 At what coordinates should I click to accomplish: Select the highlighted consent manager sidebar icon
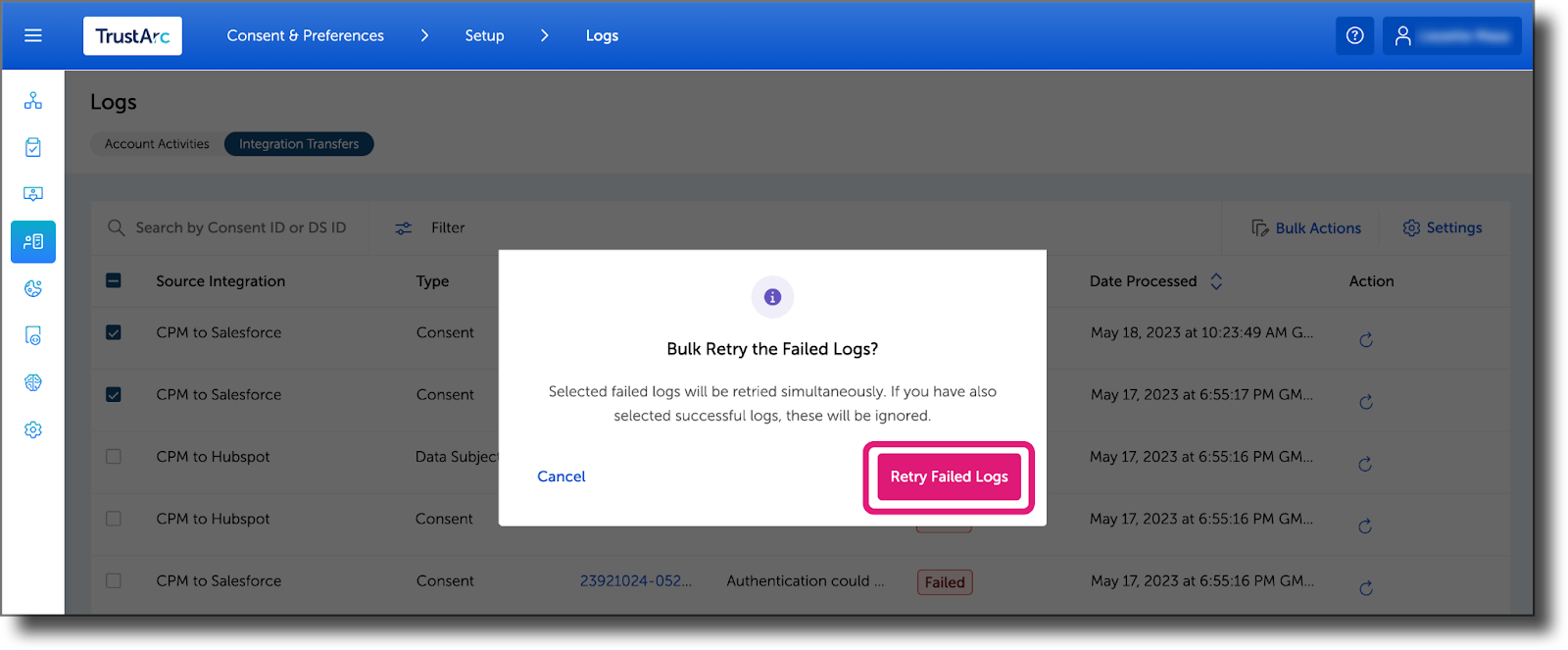32,241
